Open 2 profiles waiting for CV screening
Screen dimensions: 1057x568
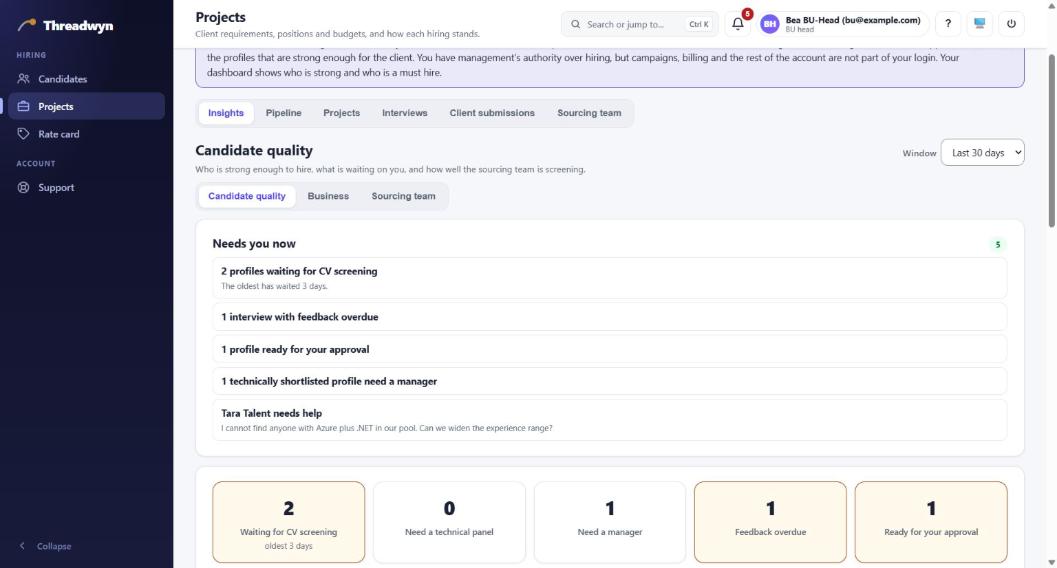pyautogui.click(x=609, y=278)
